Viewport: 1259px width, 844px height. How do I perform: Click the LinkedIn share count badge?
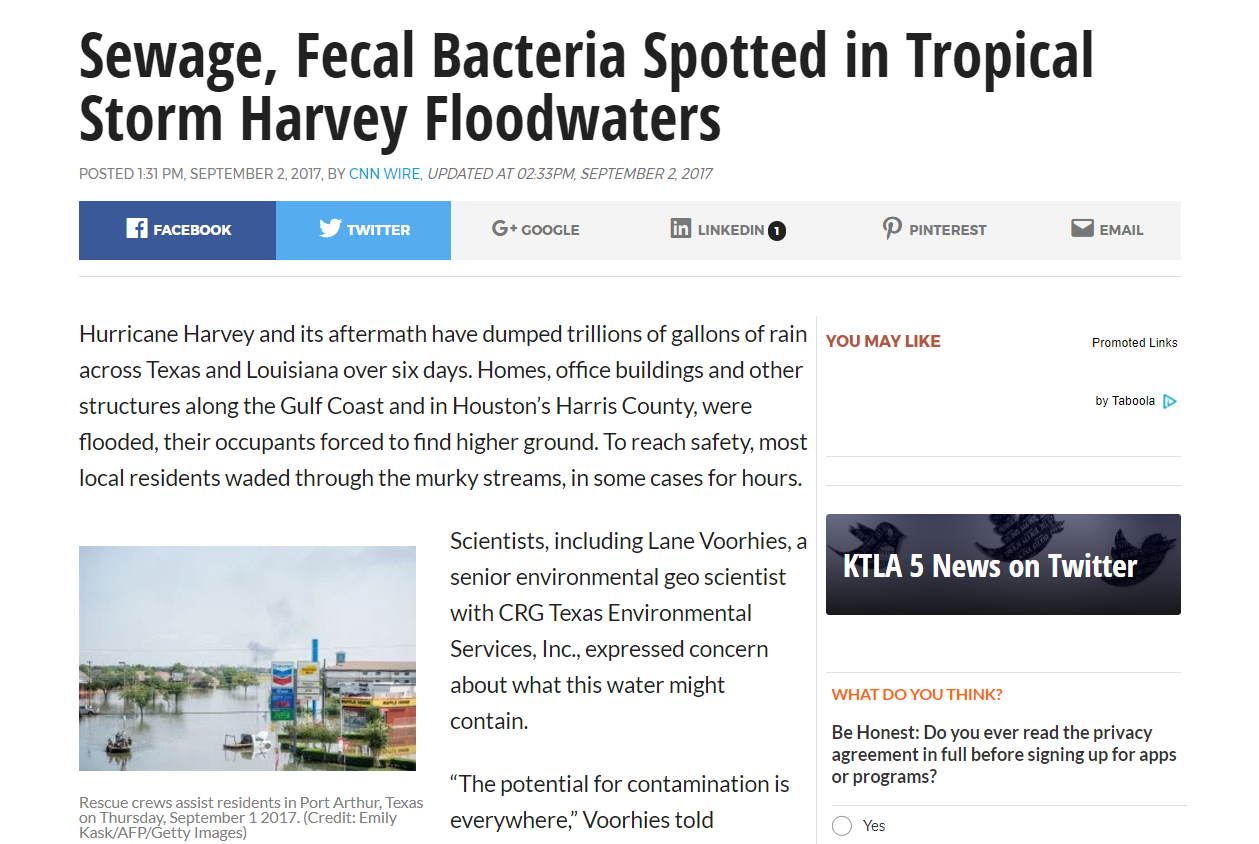point(777,231)
